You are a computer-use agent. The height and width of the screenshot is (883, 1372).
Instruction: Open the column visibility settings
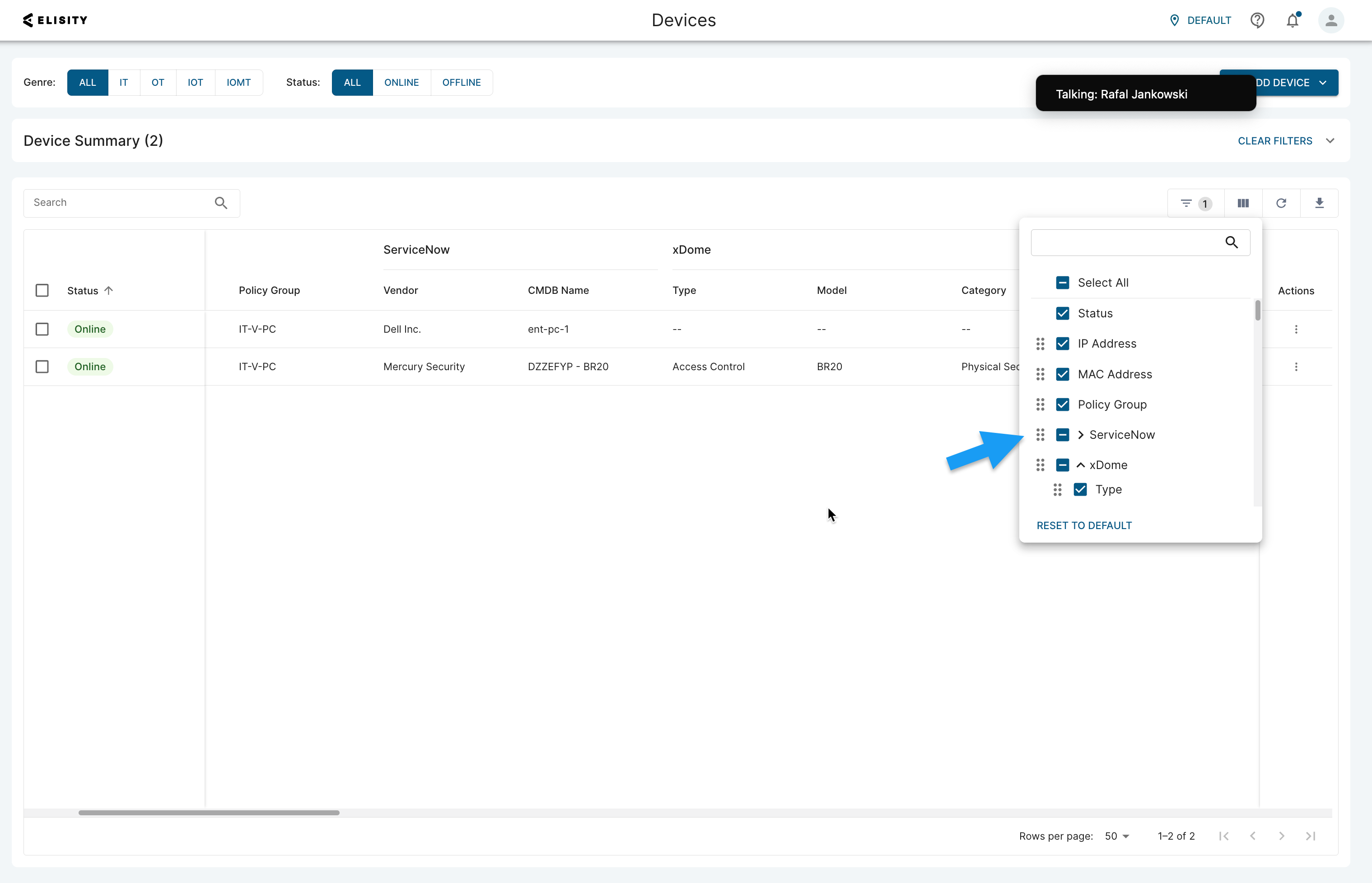click(x=1243, y=203)
